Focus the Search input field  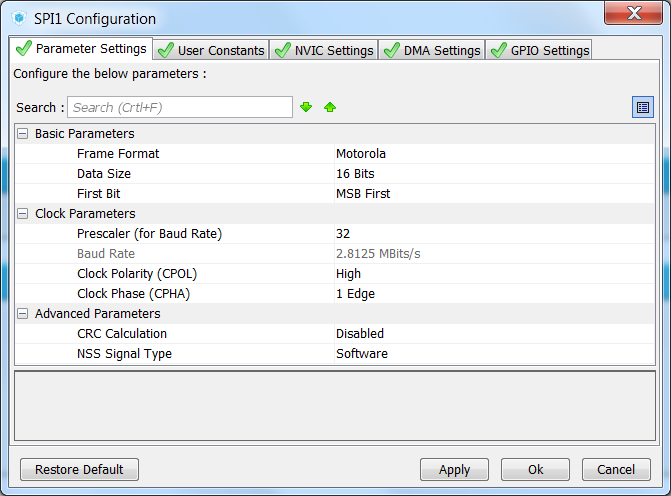180,107
